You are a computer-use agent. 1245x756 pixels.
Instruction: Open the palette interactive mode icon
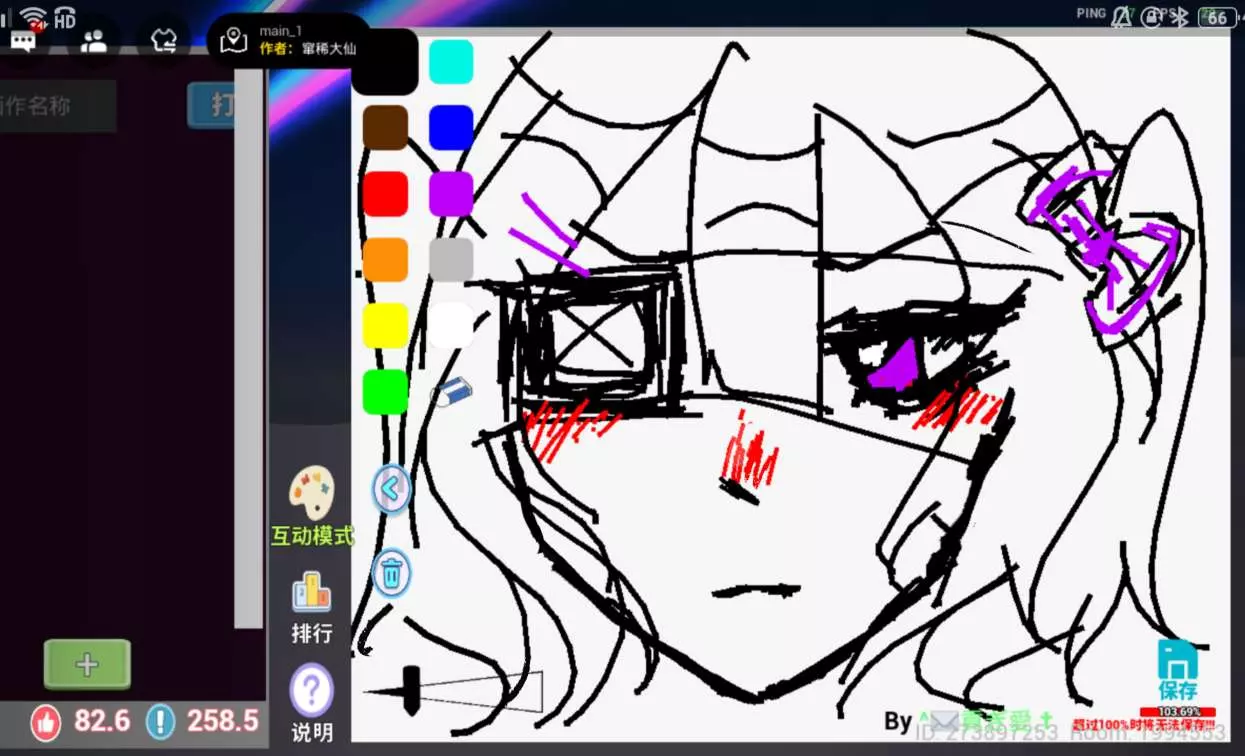point(311,493)
